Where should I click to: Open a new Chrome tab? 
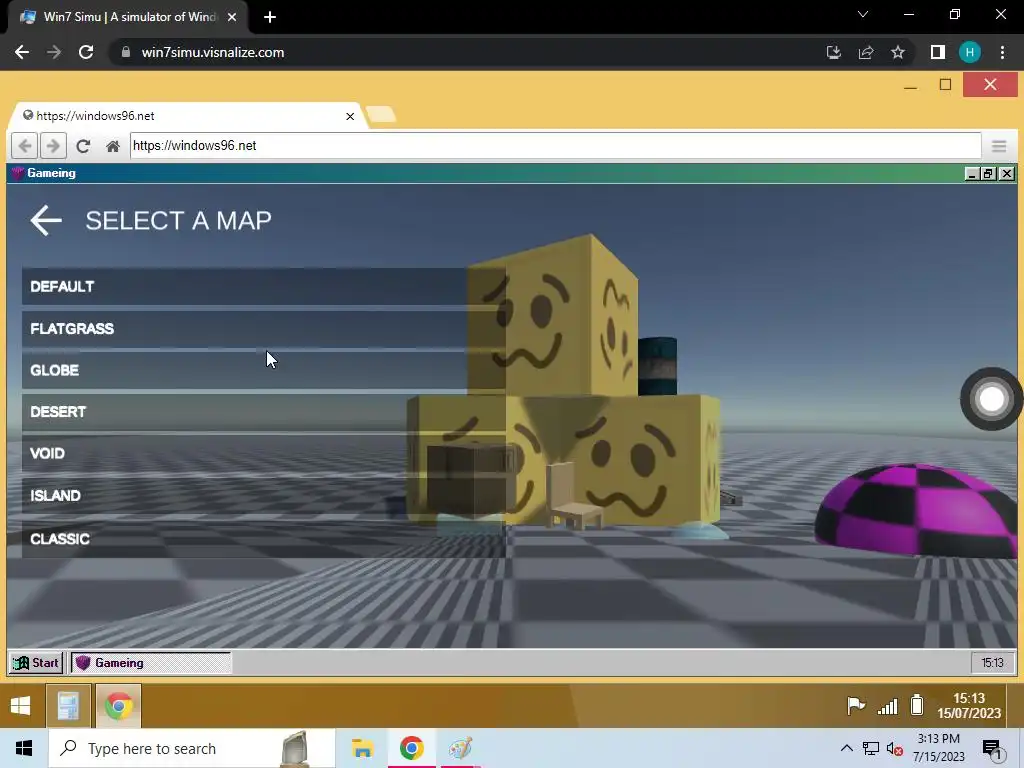pyautogui.click(x=270, y=17)
